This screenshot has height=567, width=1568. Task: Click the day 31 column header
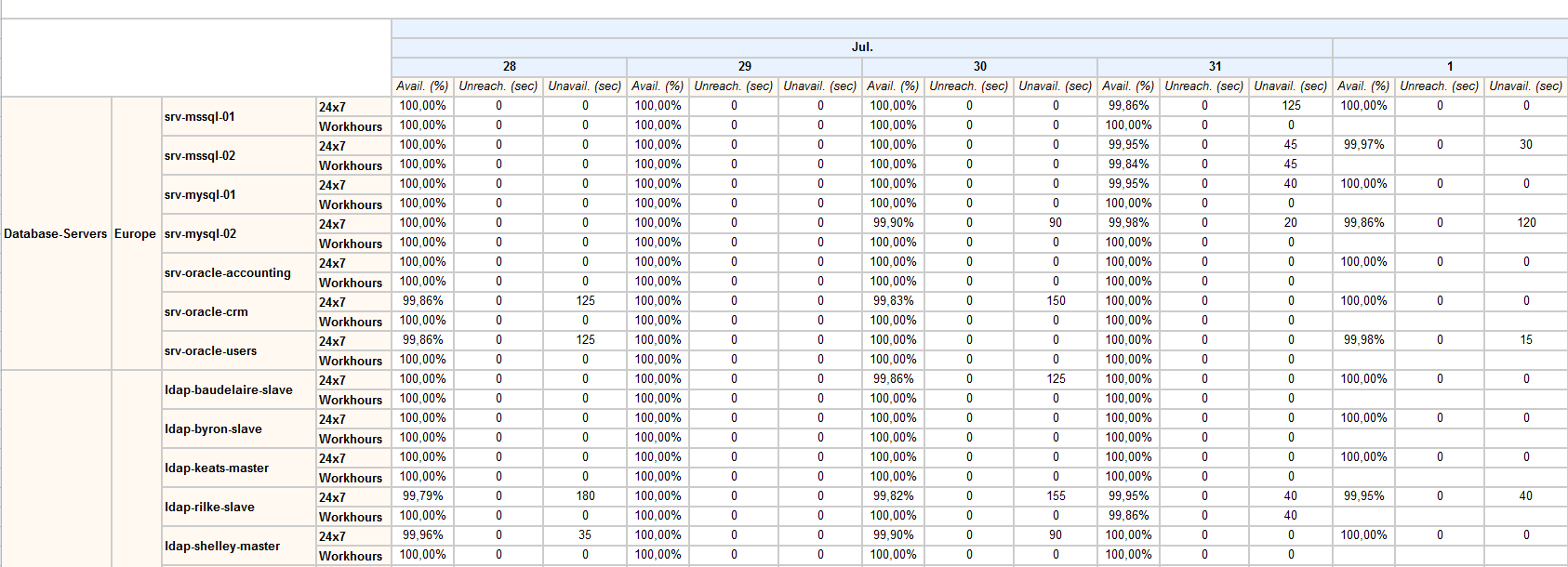point(1215,67)
